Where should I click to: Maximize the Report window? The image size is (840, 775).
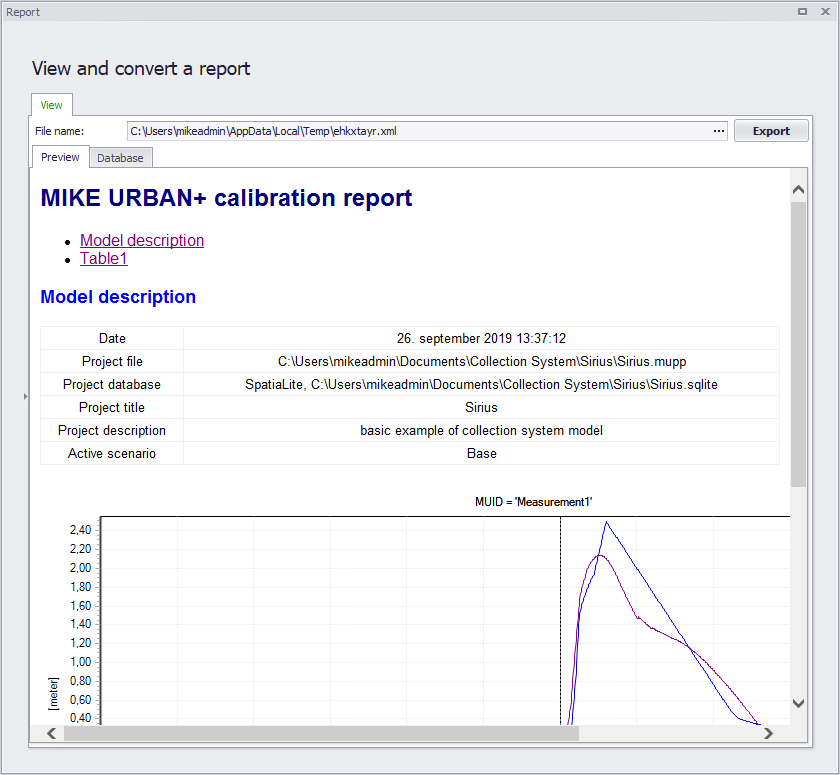802,11
